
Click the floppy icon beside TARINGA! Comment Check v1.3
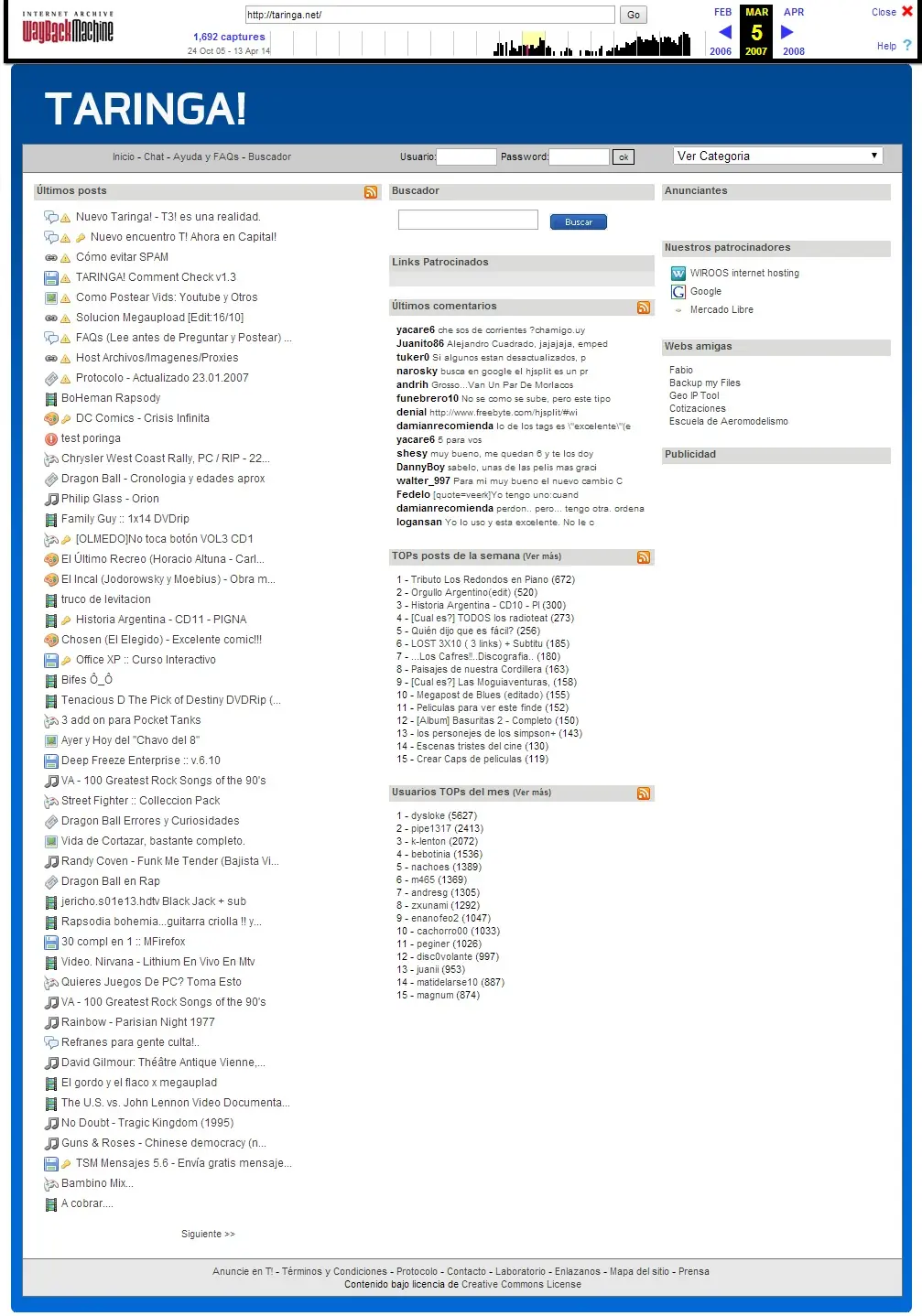click(x=51, y=278)
